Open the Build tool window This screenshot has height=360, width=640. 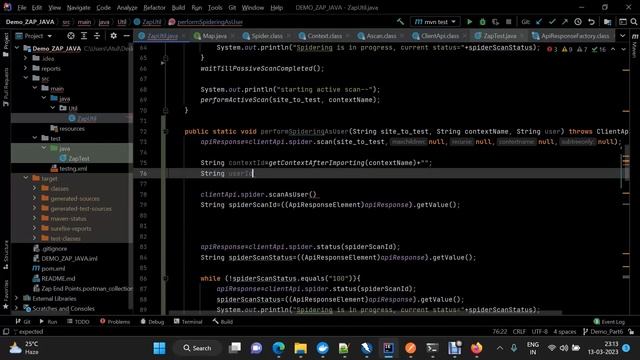click(x=223, y=322)
